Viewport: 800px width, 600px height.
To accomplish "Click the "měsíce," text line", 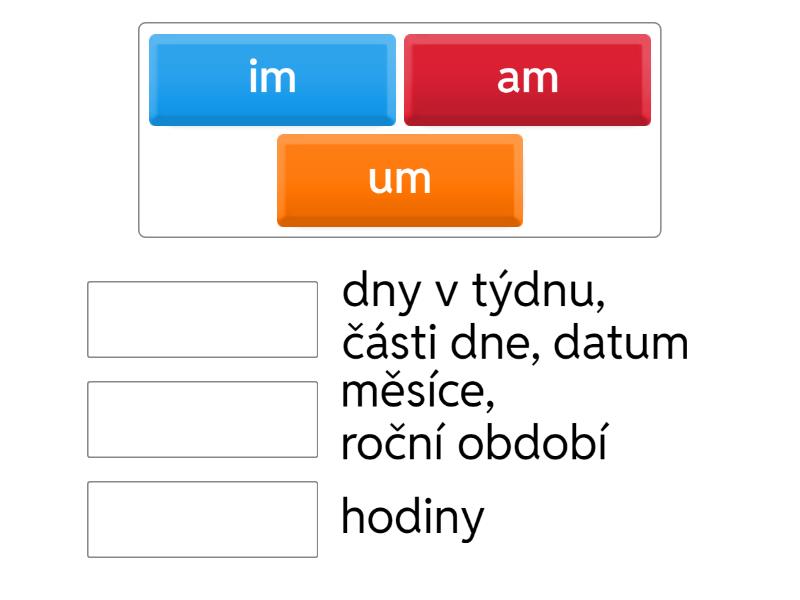I will (418, 393).
